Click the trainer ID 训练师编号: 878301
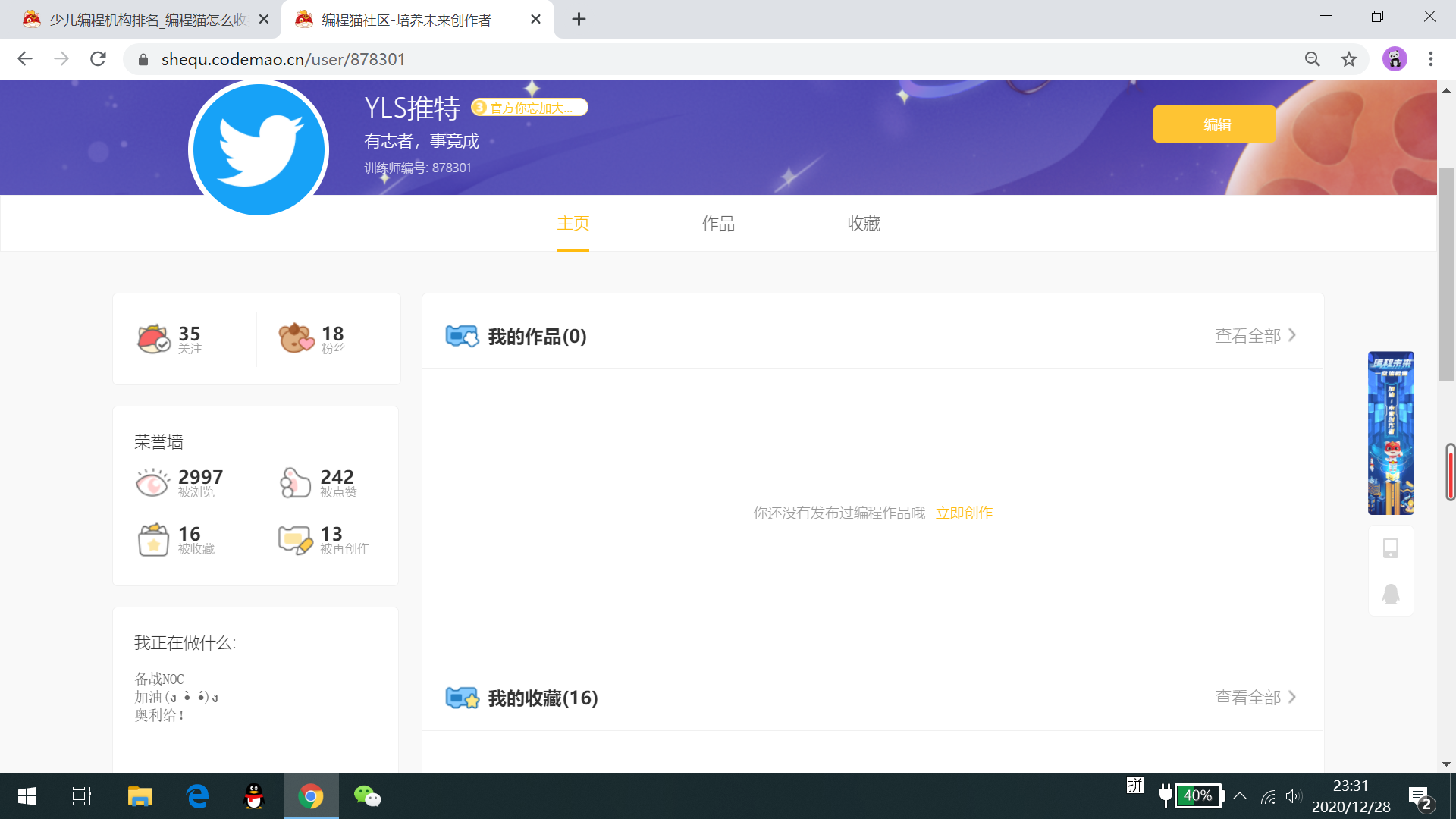The height and width of the screenshot is (819, 1456). [x=418, y=168]
